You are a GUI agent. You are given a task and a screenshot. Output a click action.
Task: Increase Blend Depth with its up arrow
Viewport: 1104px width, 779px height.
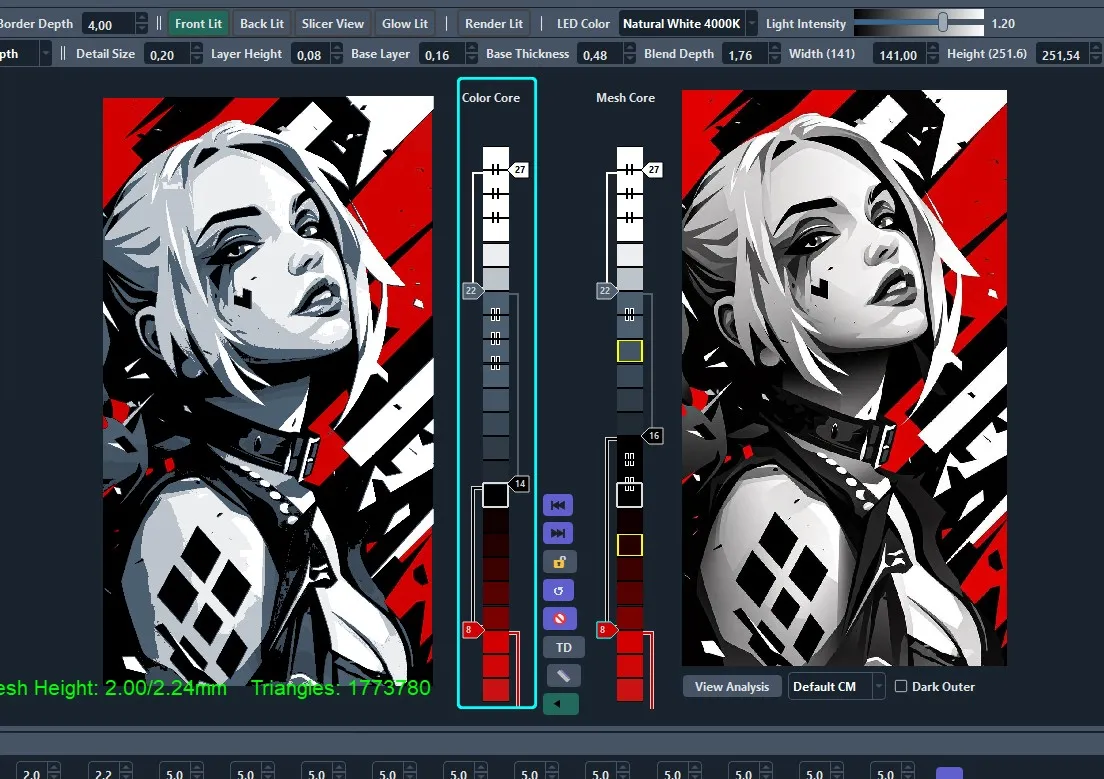[x=774, y=49]
